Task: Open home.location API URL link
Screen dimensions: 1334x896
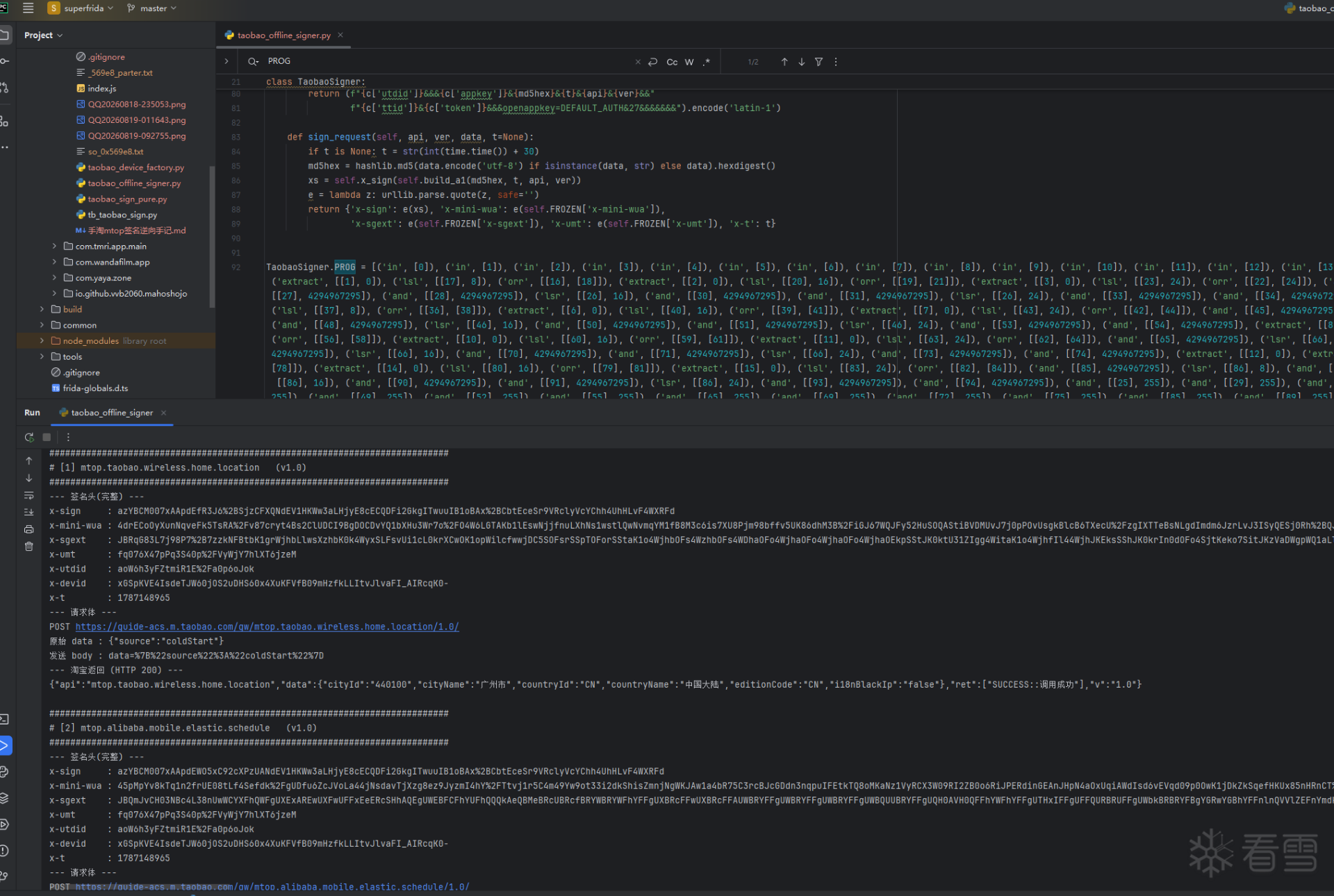Action: point(267,627)
